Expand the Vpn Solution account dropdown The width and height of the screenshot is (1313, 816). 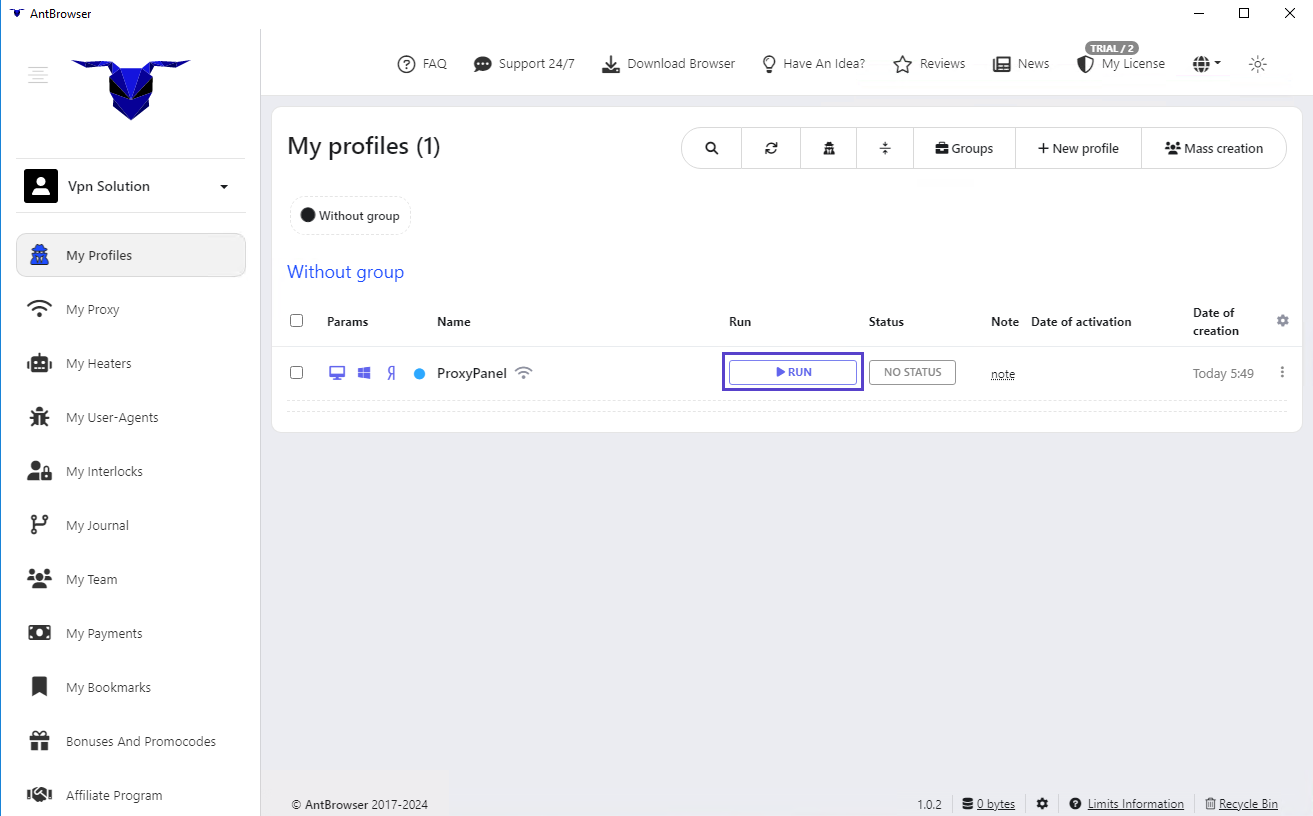225,185
